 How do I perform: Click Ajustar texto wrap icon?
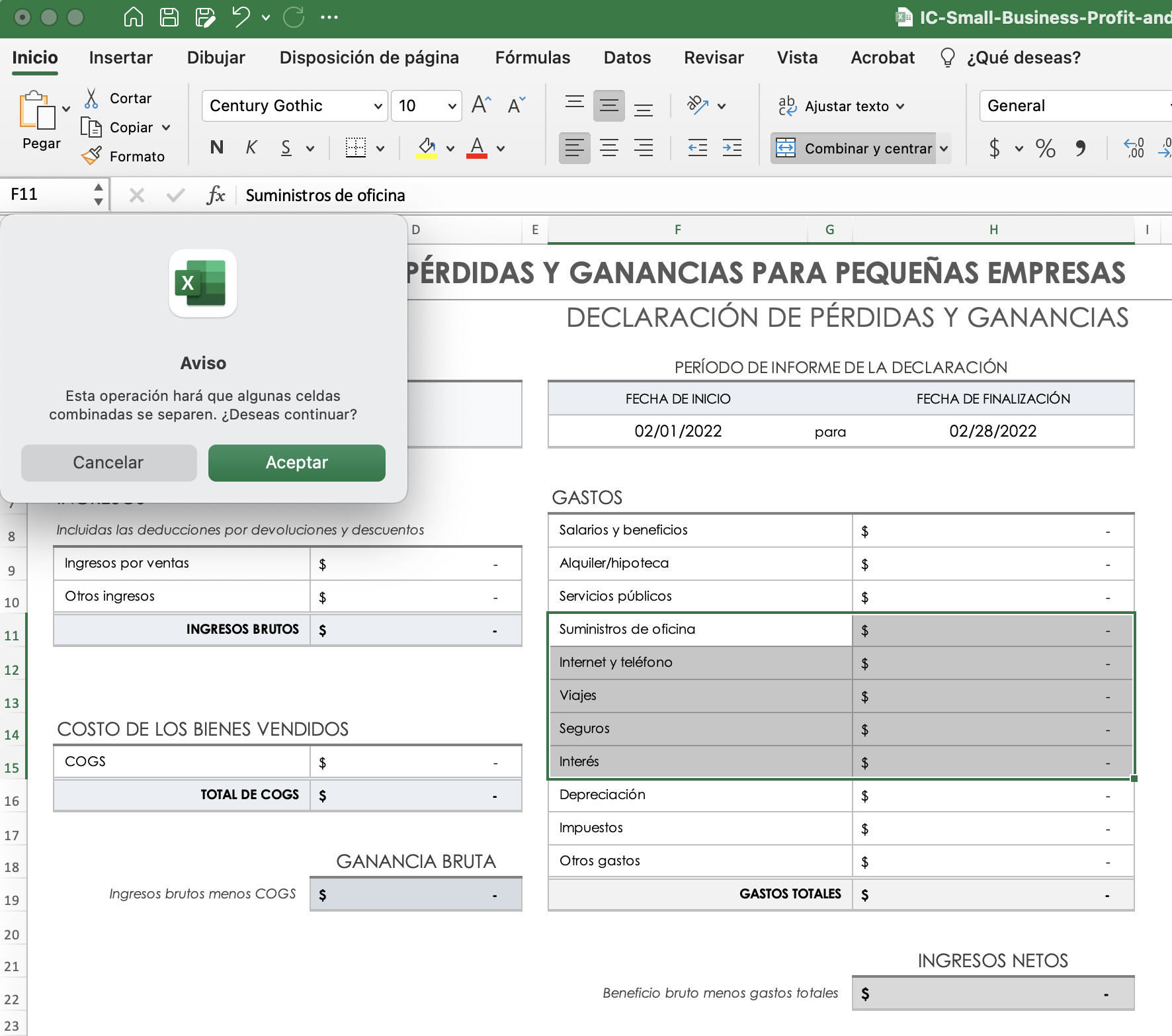787,106
